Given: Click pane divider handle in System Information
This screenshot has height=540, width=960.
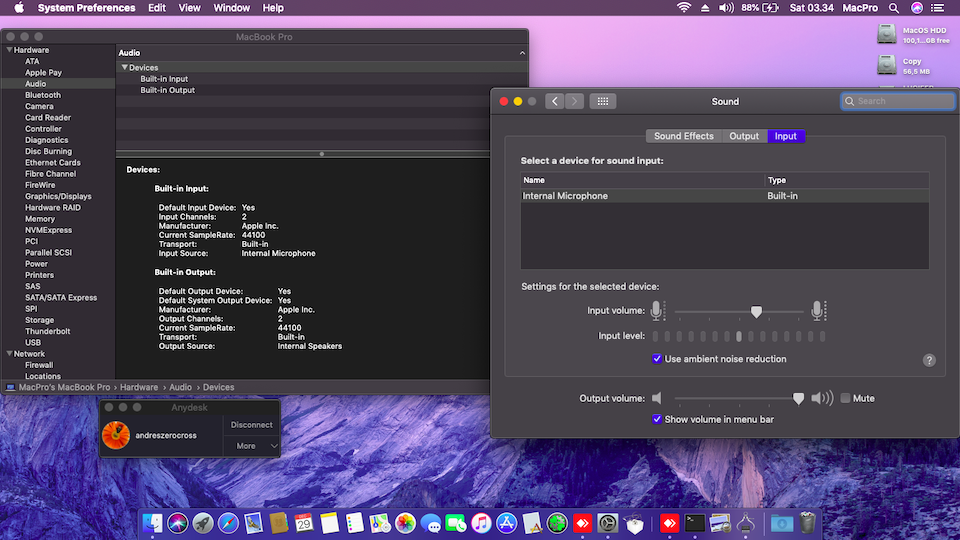Looking at the screenshot, I should point(322,154).
